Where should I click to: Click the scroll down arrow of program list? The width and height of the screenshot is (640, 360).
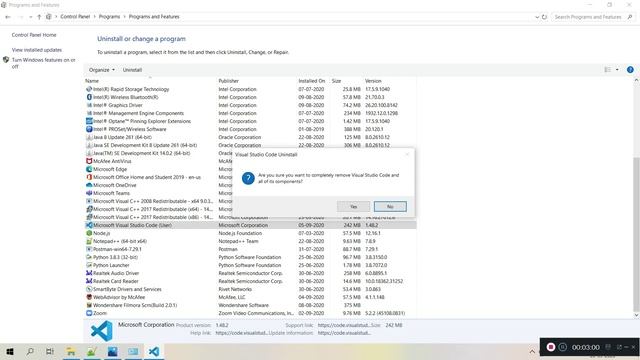(x=636, y=315)
